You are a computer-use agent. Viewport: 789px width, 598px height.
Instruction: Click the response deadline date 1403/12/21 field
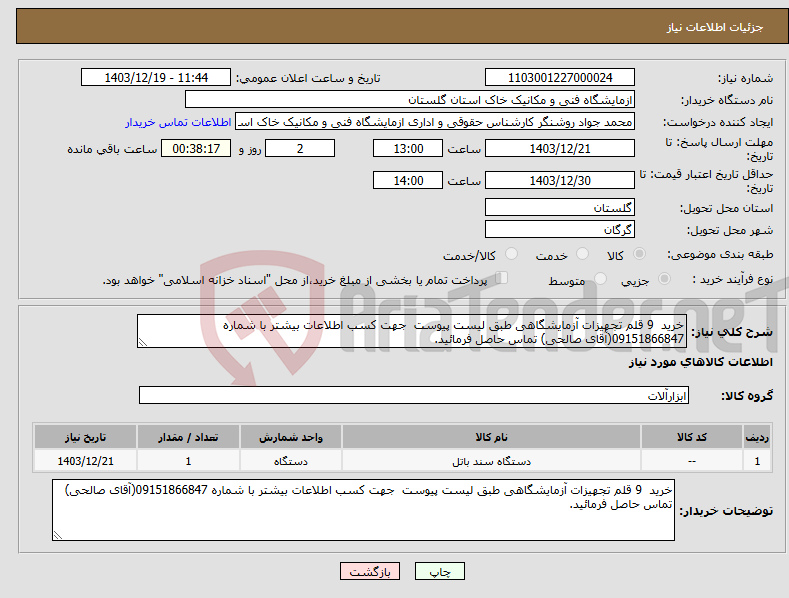pos(560,148)
